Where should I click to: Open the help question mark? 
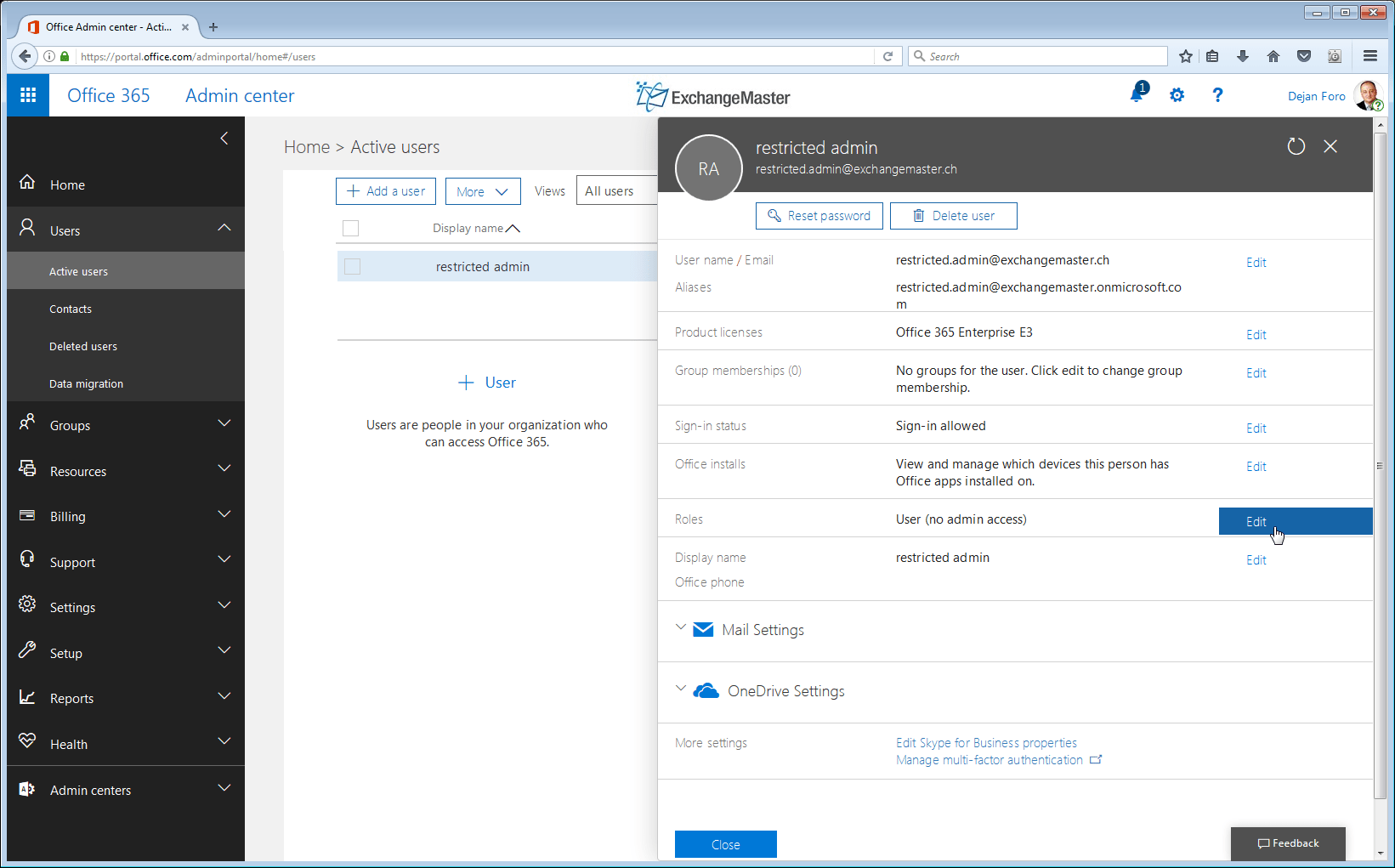[1217, 95]
